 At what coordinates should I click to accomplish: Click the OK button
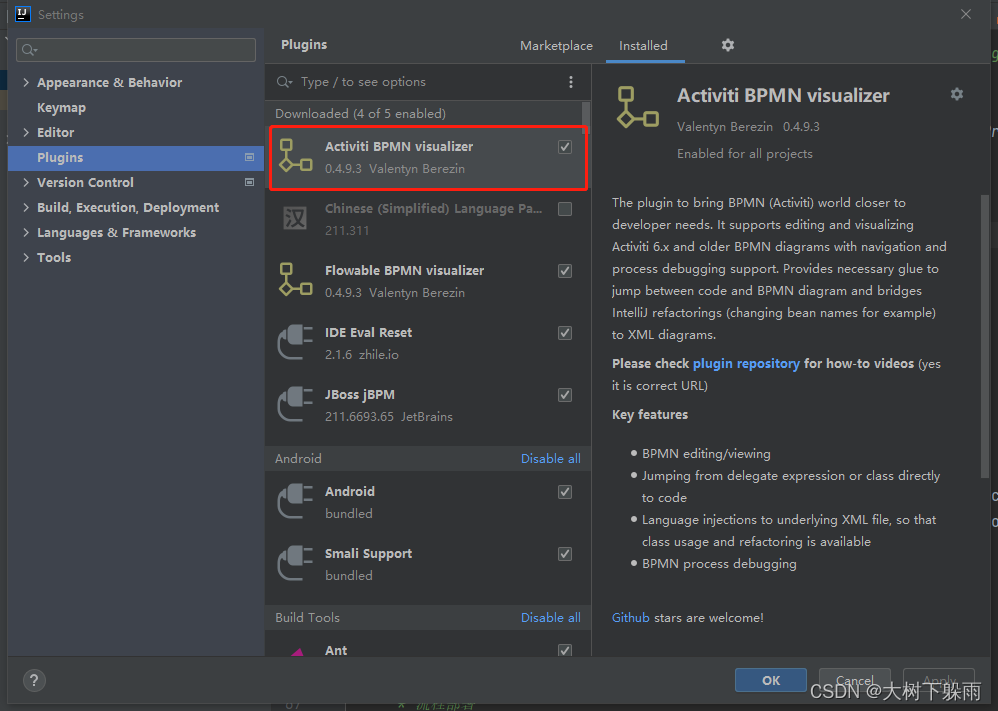[771, 680]
